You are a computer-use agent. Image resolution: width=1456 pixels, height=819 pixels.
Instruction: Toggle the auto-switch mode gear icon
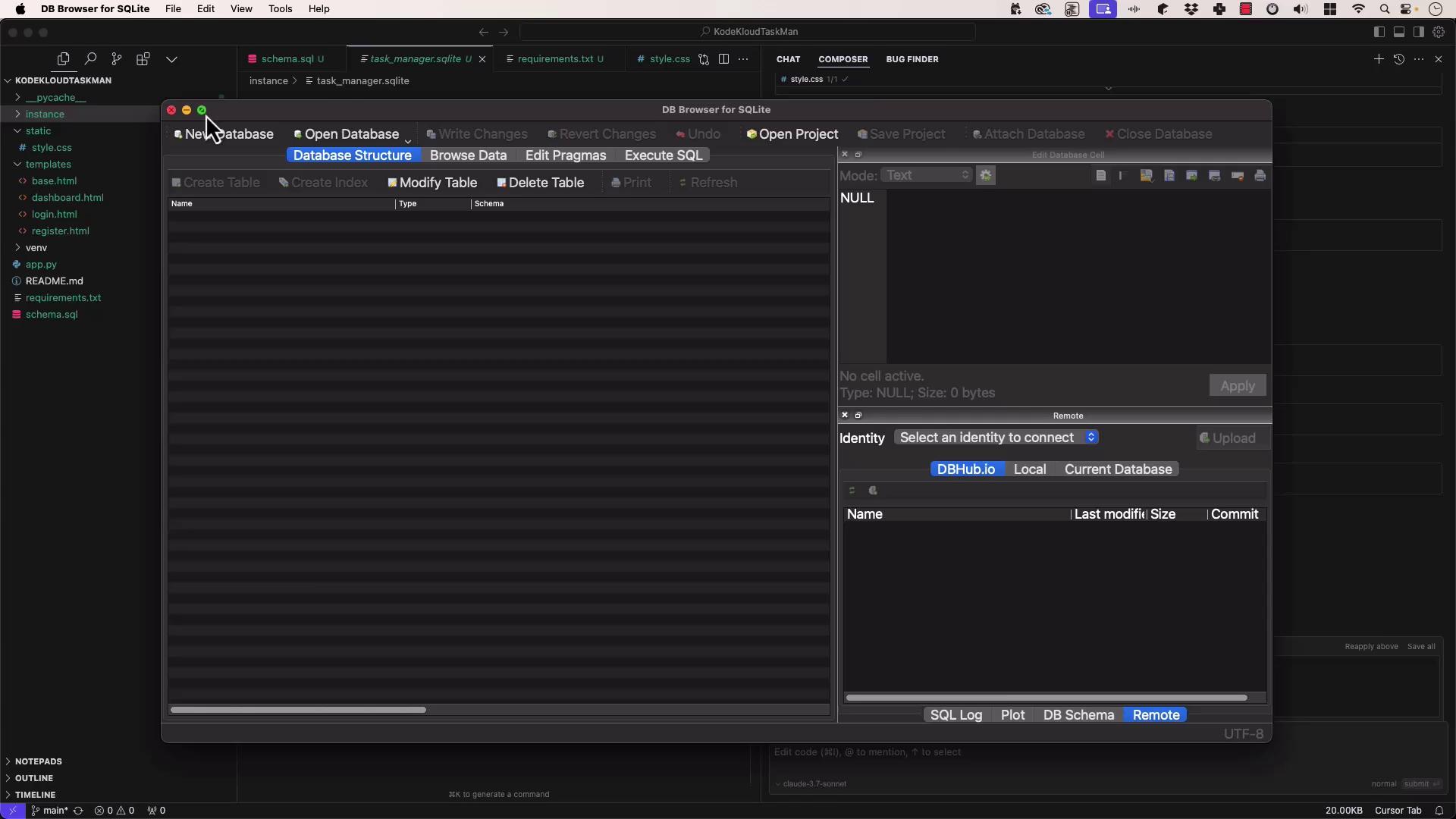pos(986,175)
